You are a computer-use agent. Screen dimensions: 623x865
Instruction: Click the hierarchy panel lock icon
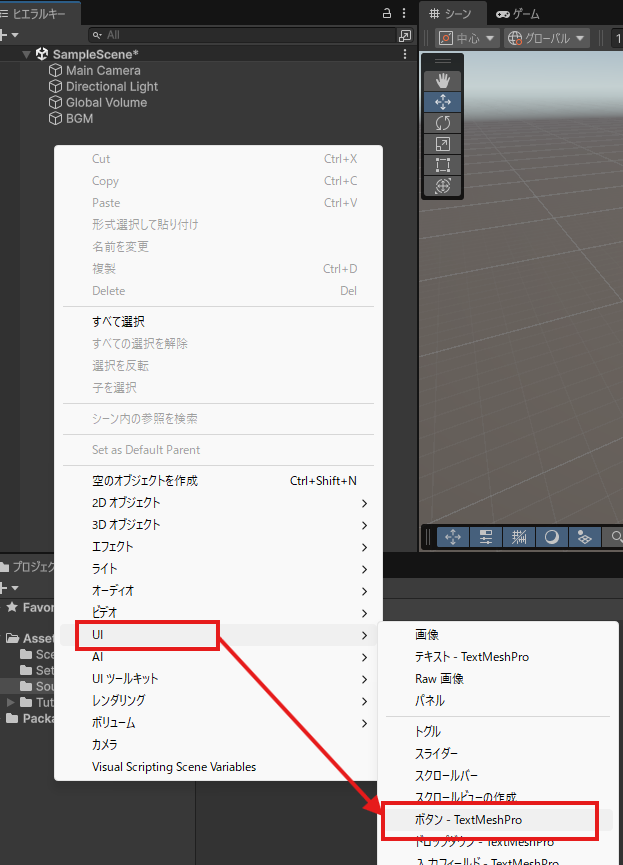tap(387, 13)
